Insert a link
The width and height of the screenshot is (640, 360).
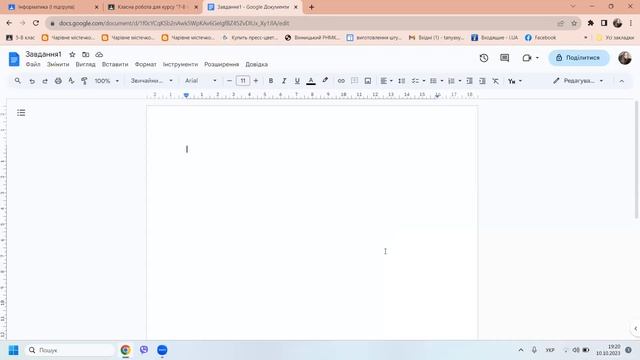(341, 81)
